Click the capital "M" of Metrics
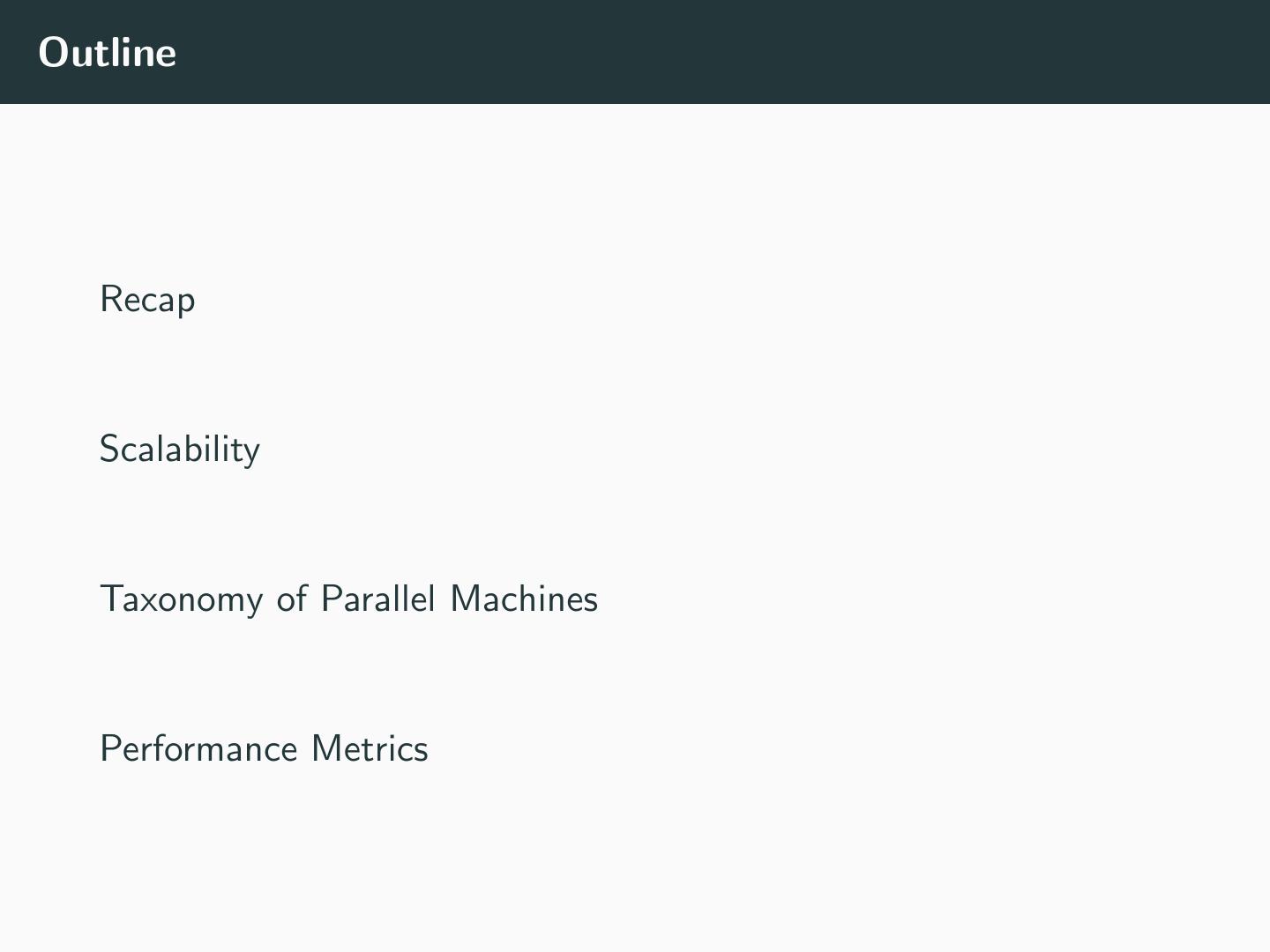This screenshot has width=1270, height=952. (x=327, y=749)
